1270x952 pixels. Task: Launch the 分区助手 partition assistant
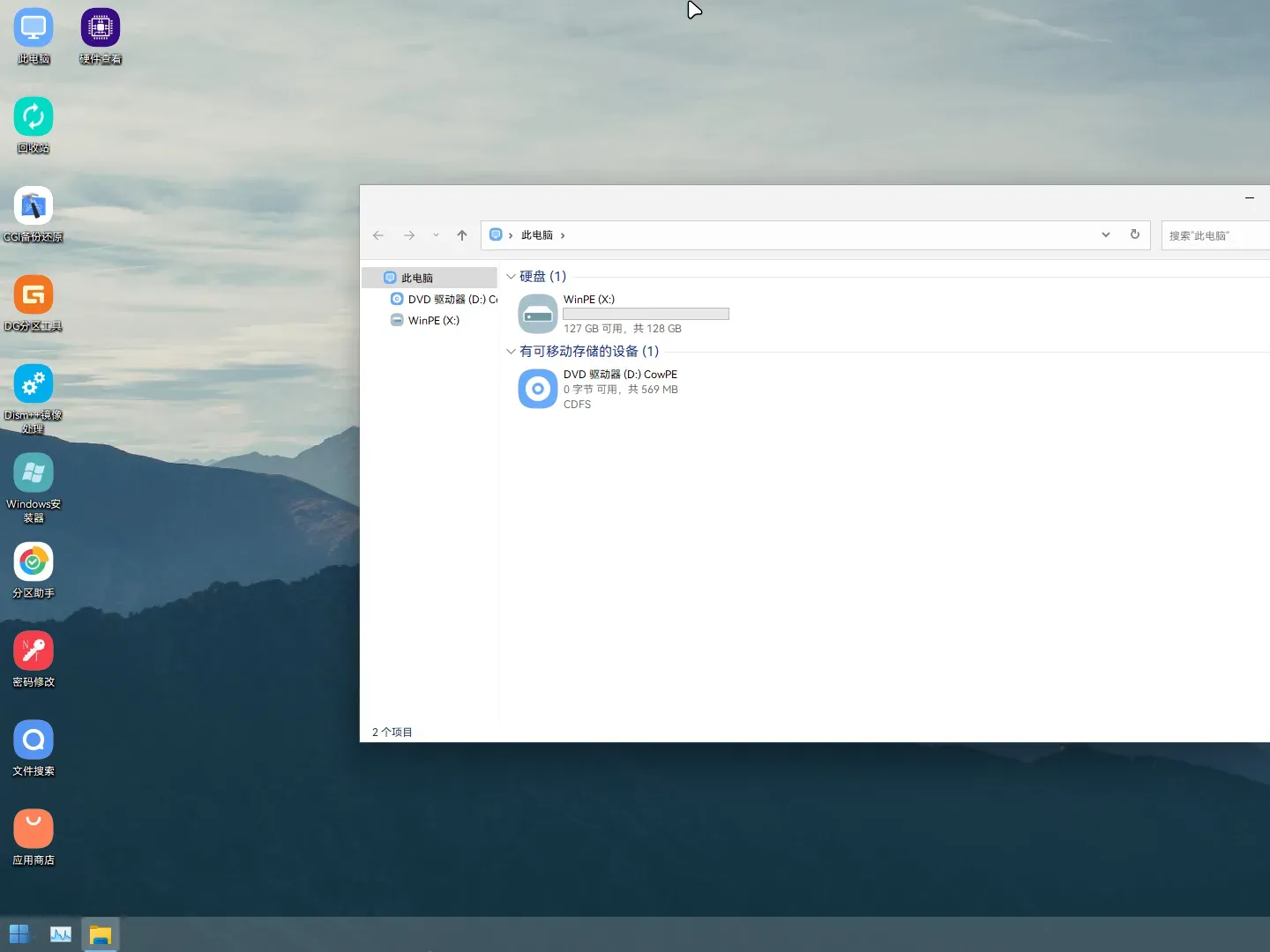click(x=33, y=564)
